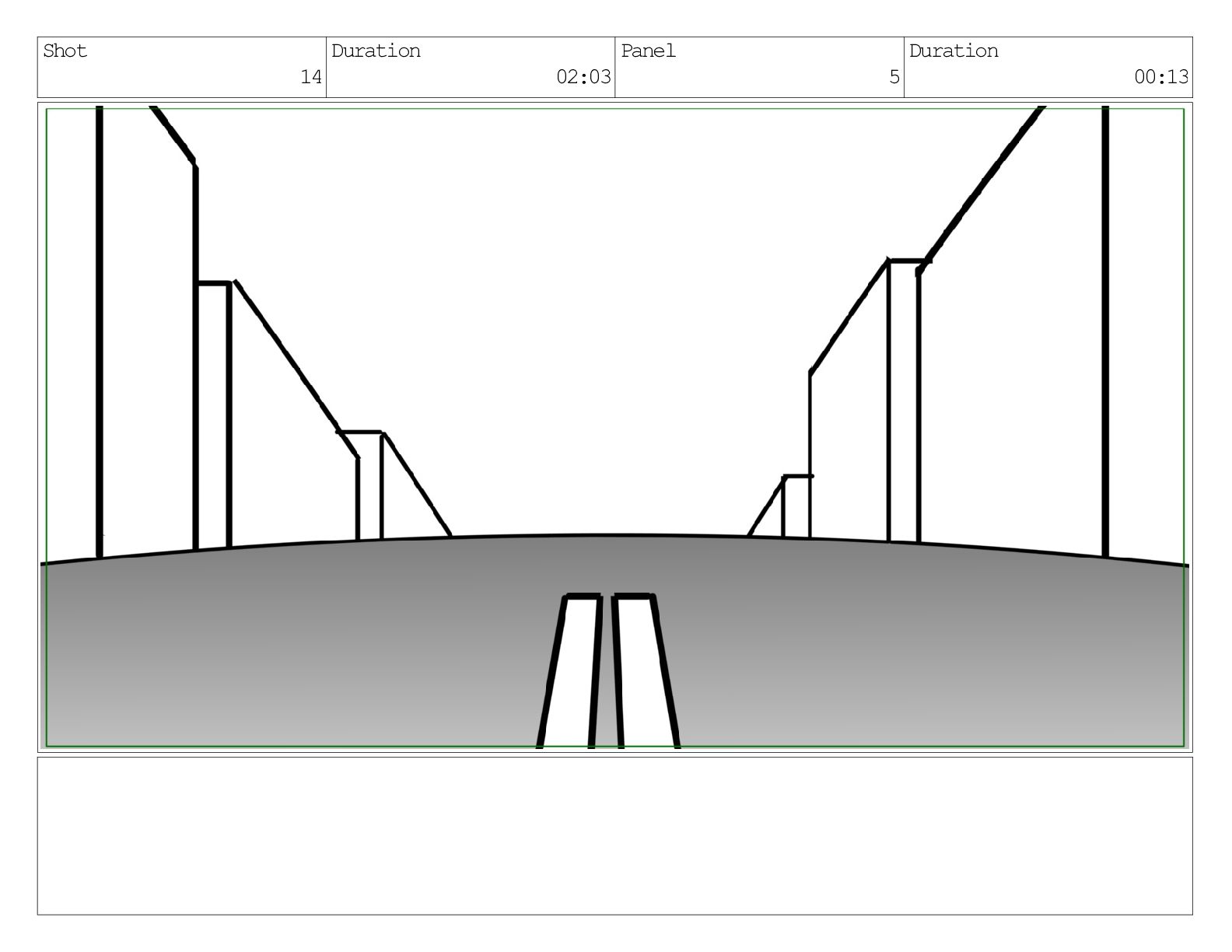The image size is (1232, 952).
Task: Click the empty notes box below panel
Action: pyautogui.click(x=614, y=836)
